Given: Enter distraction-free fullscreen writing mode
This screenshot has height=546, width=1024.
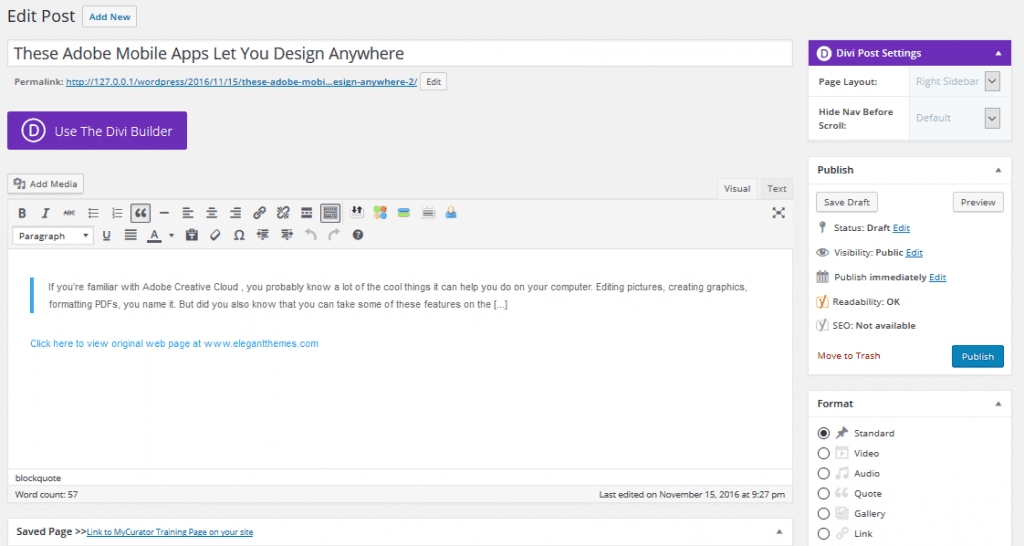Looking at the screenshot, I should pos(778,213).
